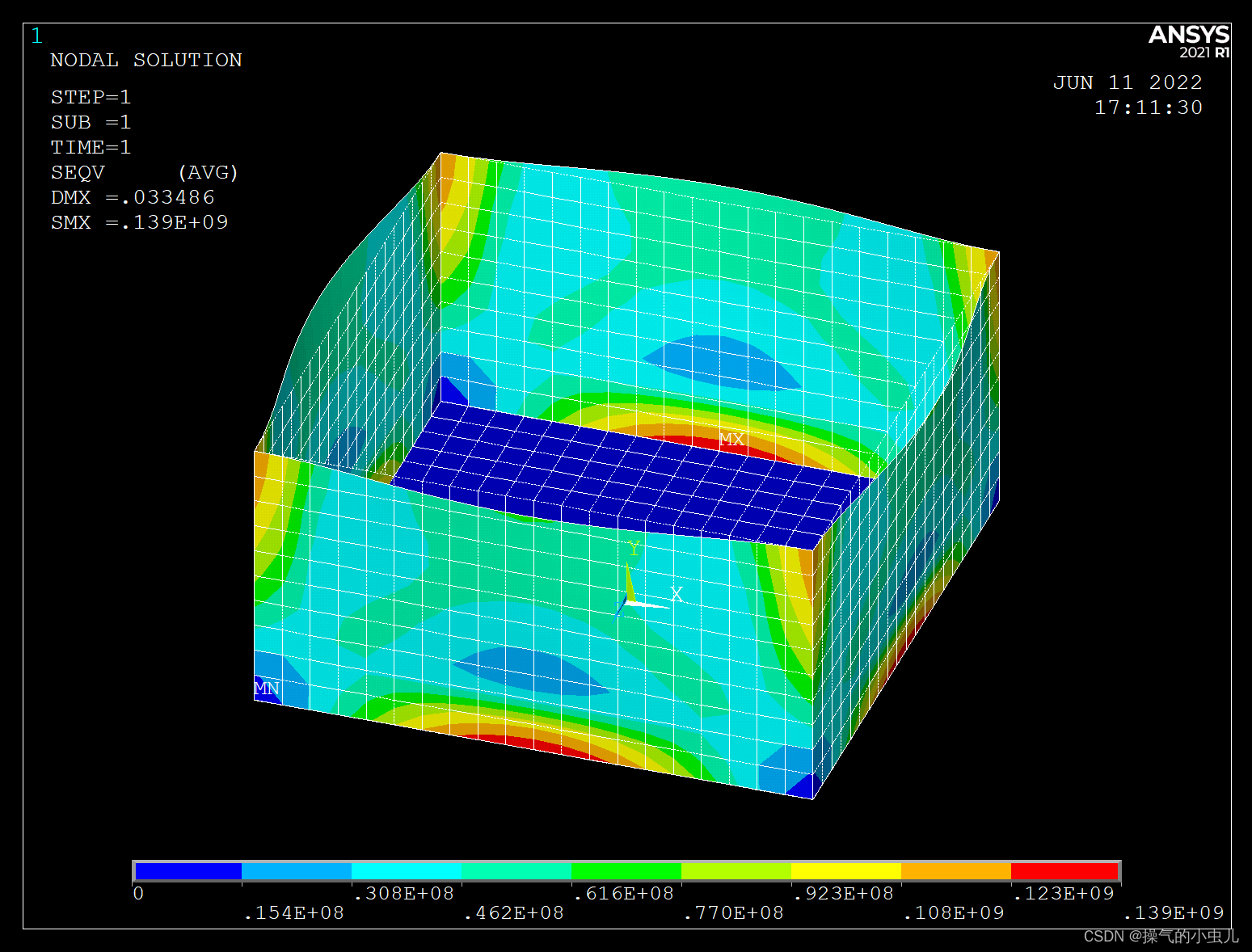Click the CSDN watermark text
Screen dimensions: 1252x952
[1161, 936]
